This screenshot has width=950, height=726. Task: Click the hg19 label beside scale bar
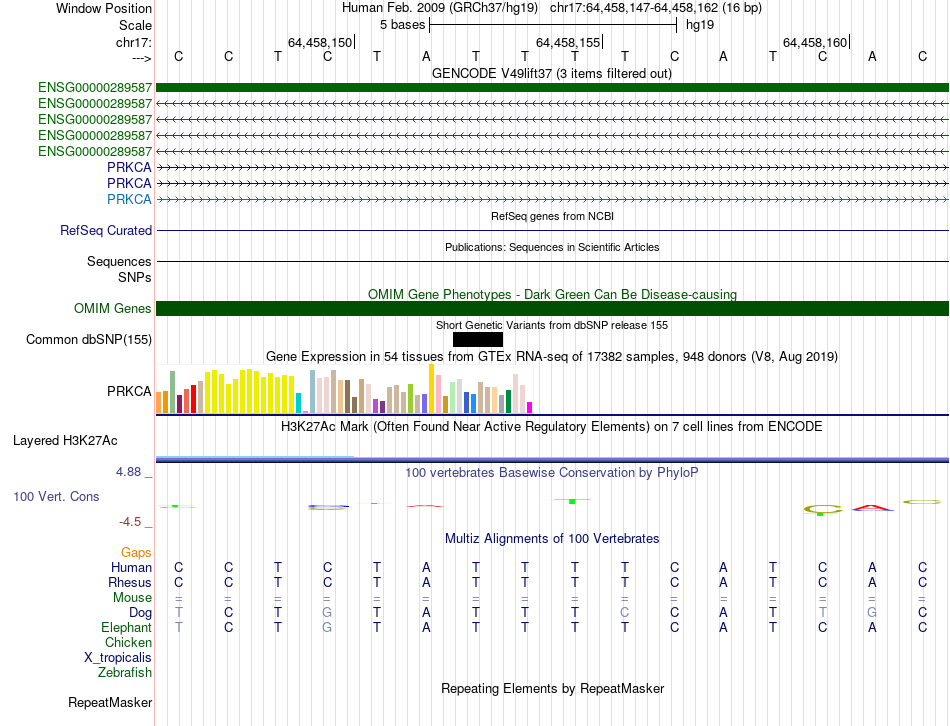700,25
